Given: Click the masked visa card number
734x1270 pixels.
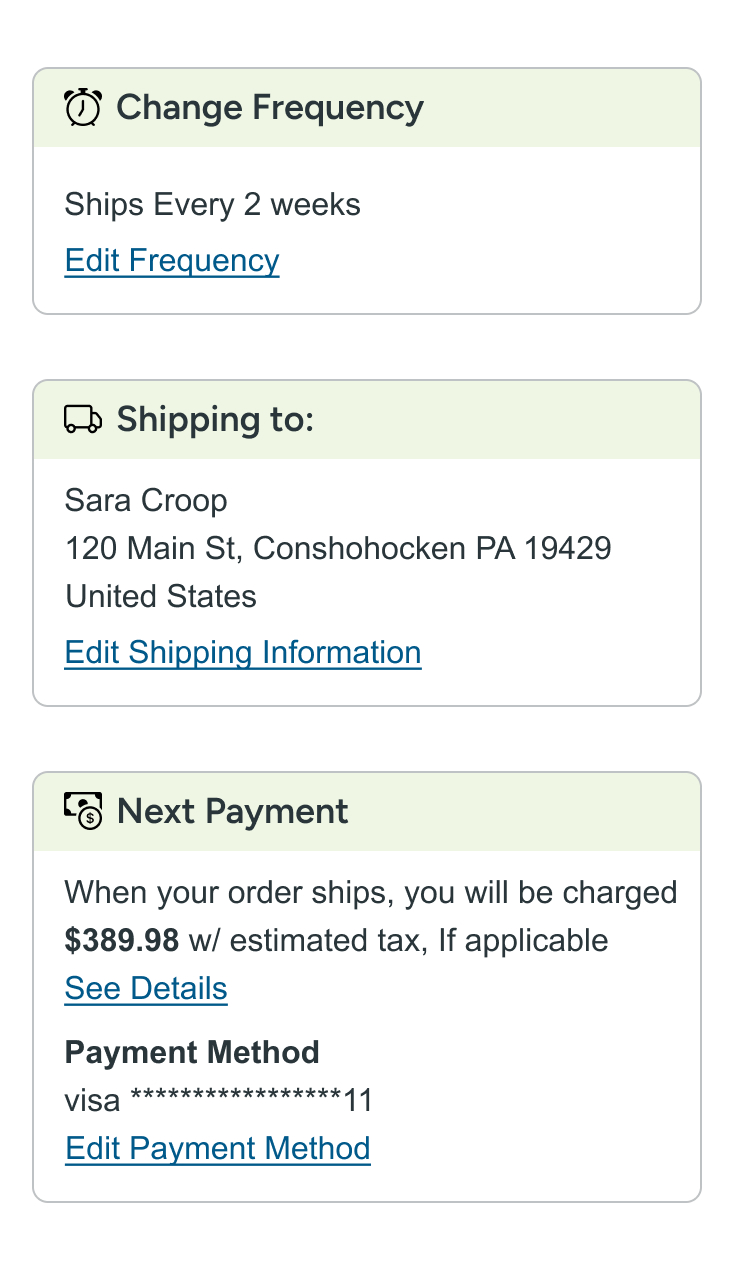Looking at the screenshot, I should coord(218,1101).
